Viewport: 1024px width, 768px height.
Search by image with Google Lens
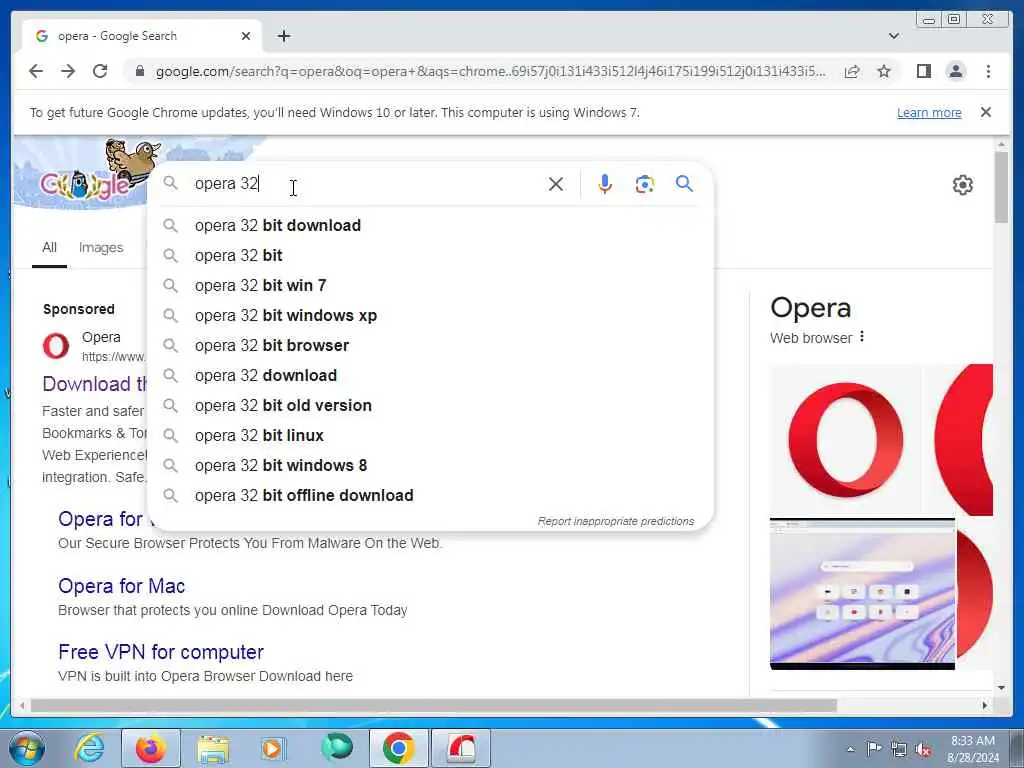[x=645, y=184]
